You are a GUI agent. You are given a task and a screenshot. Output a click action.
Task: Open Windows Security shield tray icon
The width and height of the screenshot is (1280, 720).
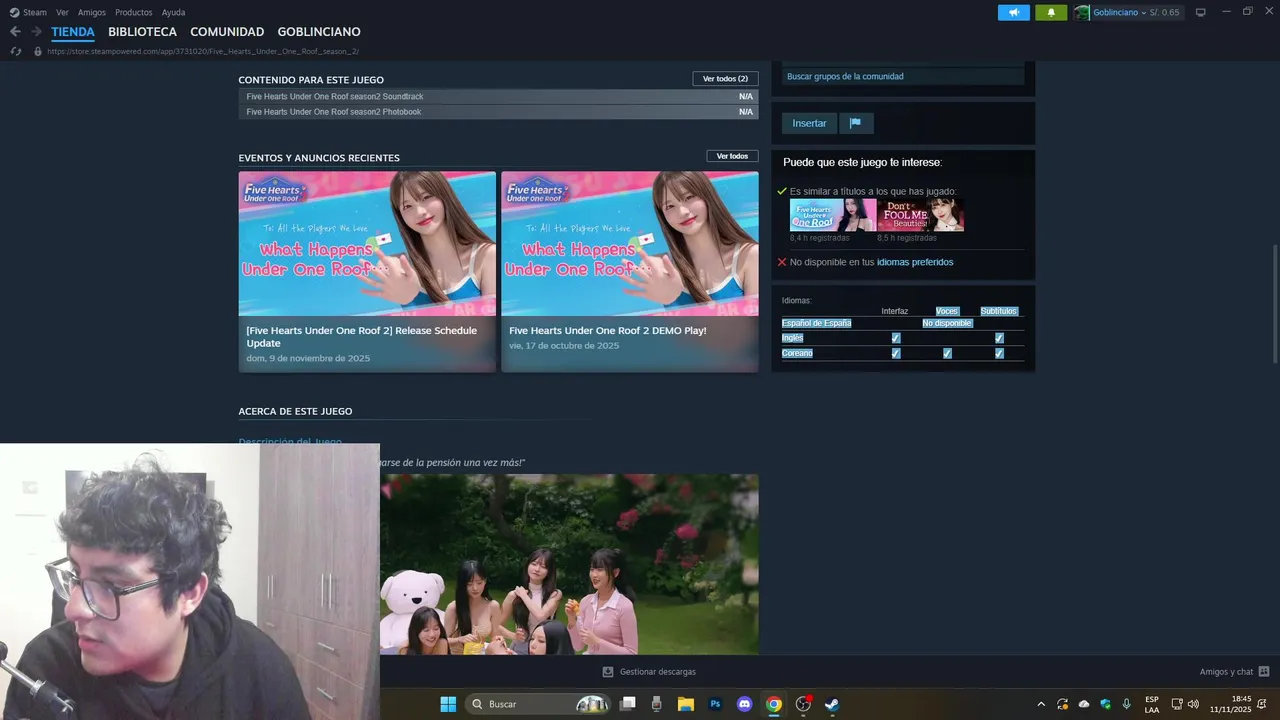coord(1105,704)
